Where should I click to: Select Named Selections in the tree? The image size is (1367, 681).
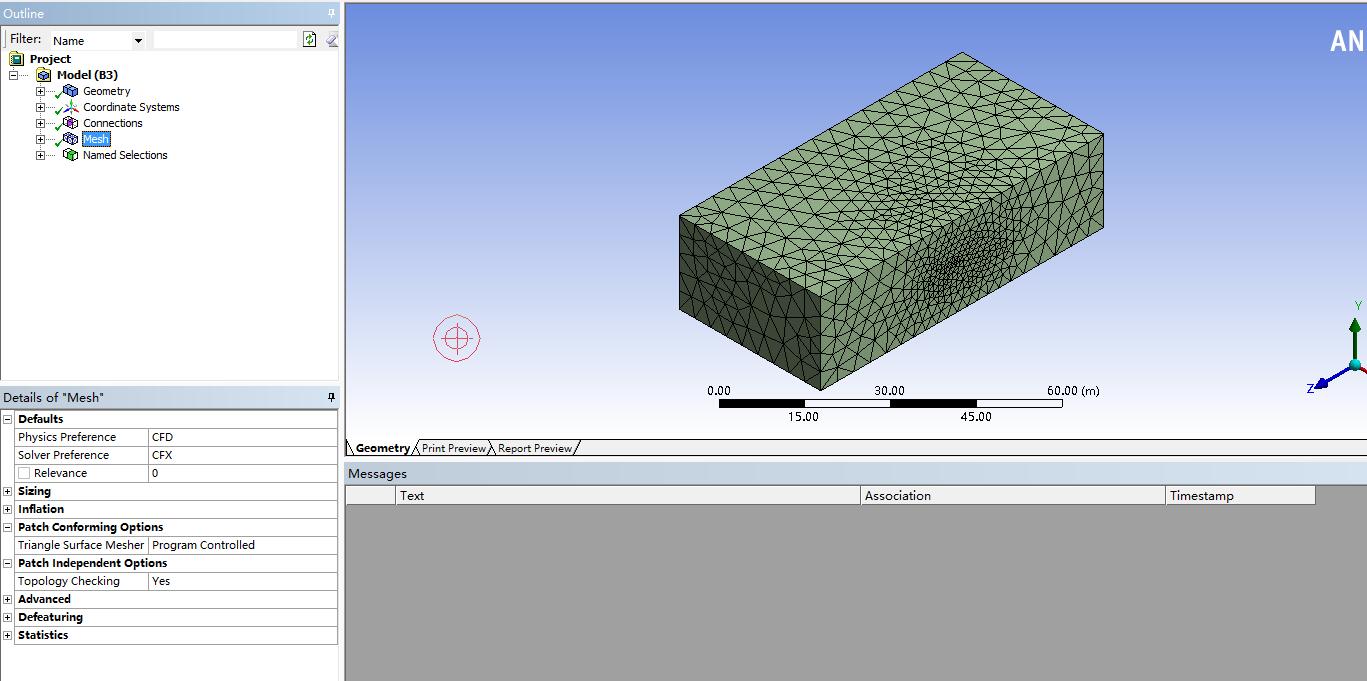[x=125, y=155]
